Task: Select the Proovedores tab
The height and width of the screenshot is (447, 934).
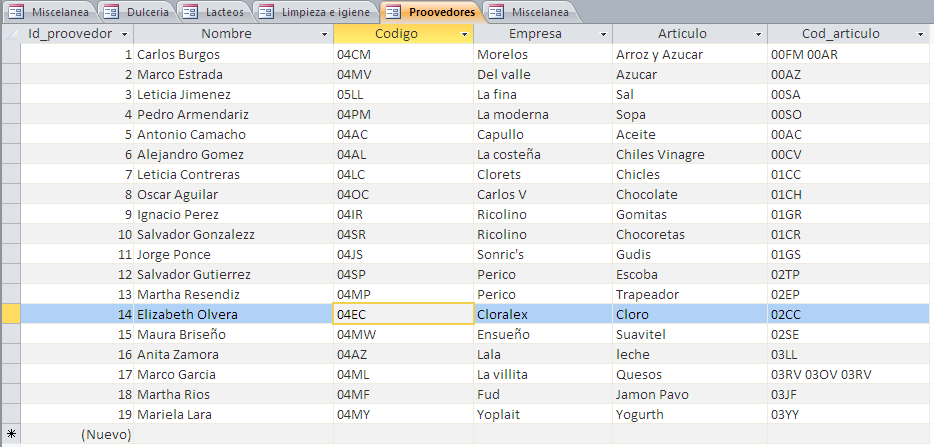Action: click(x=432, y=12)
